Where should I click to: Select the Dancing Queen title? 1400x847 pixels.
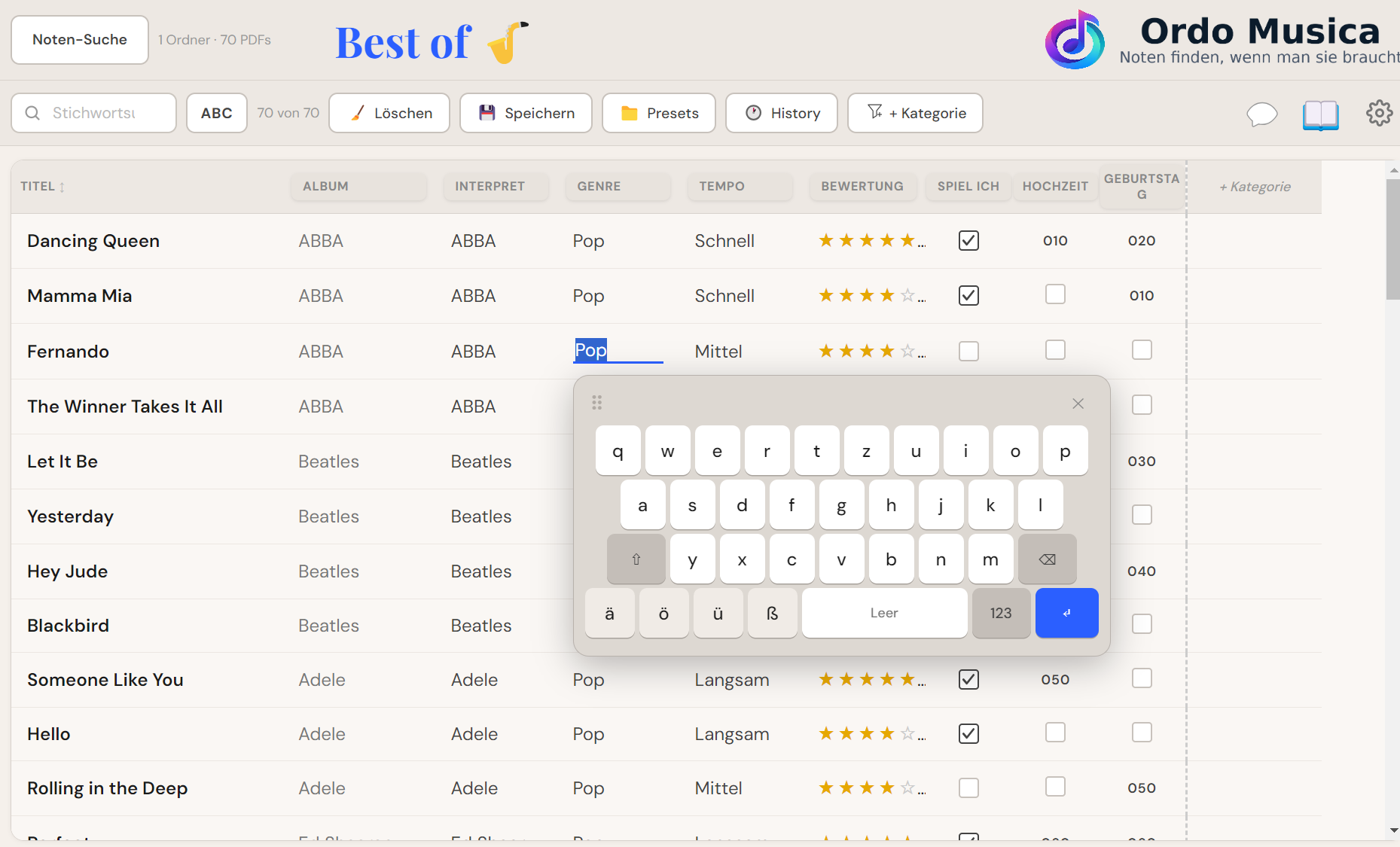click(93, 241)
